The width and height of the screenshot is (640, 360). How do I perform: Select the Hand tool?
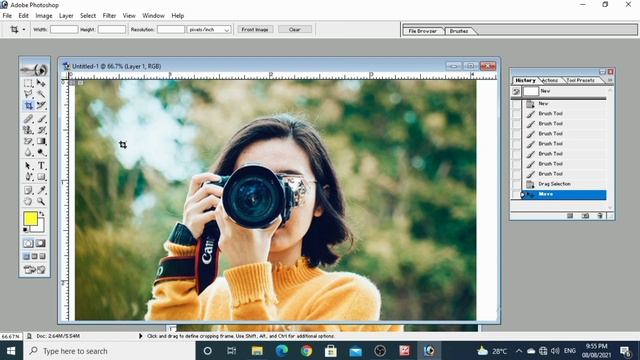coord(28,201)
